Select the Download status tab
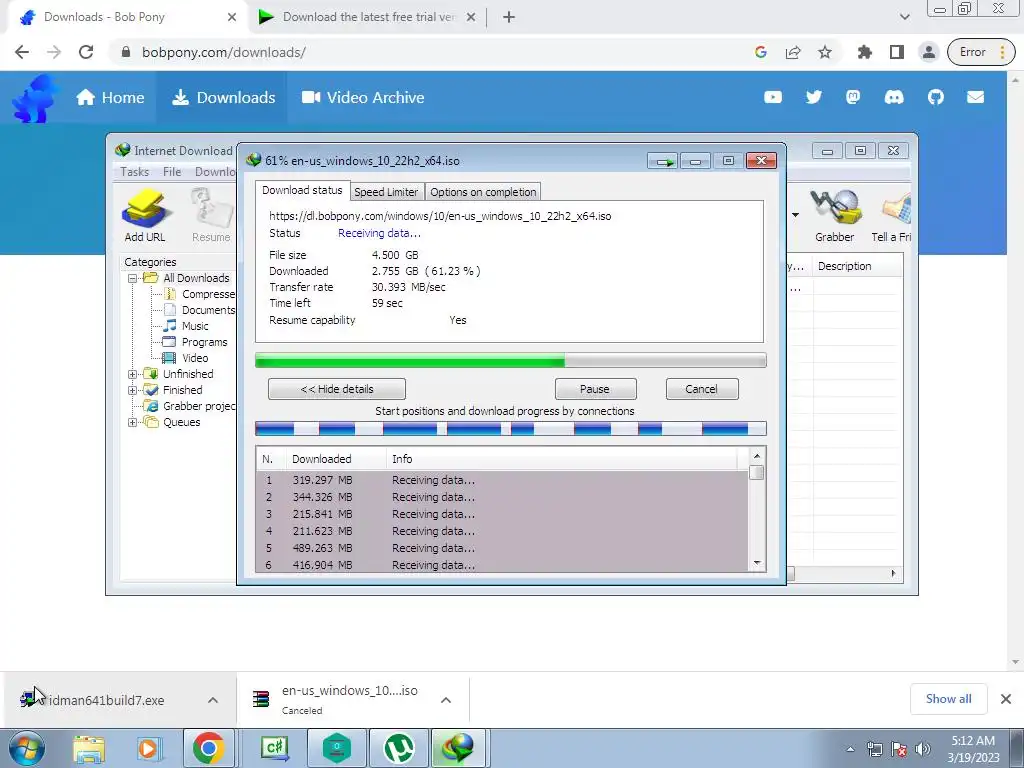The height and width of the screenshot is (768, 1024). point(302,190)
